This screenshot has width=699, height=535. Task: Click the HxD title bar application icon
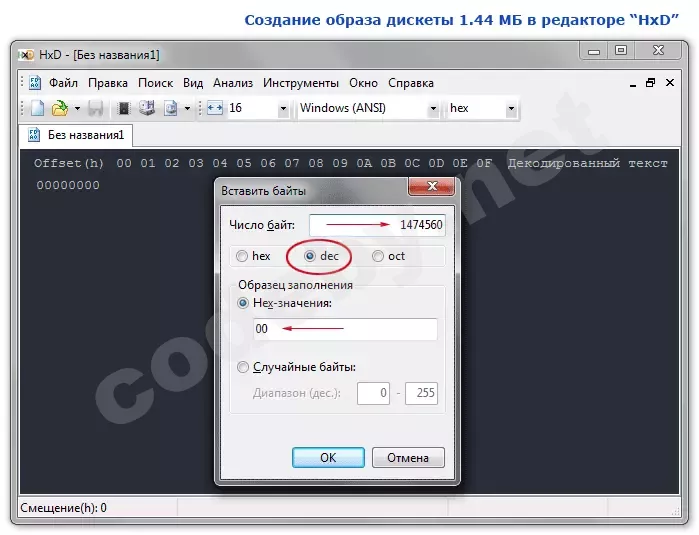click(27, 55)
